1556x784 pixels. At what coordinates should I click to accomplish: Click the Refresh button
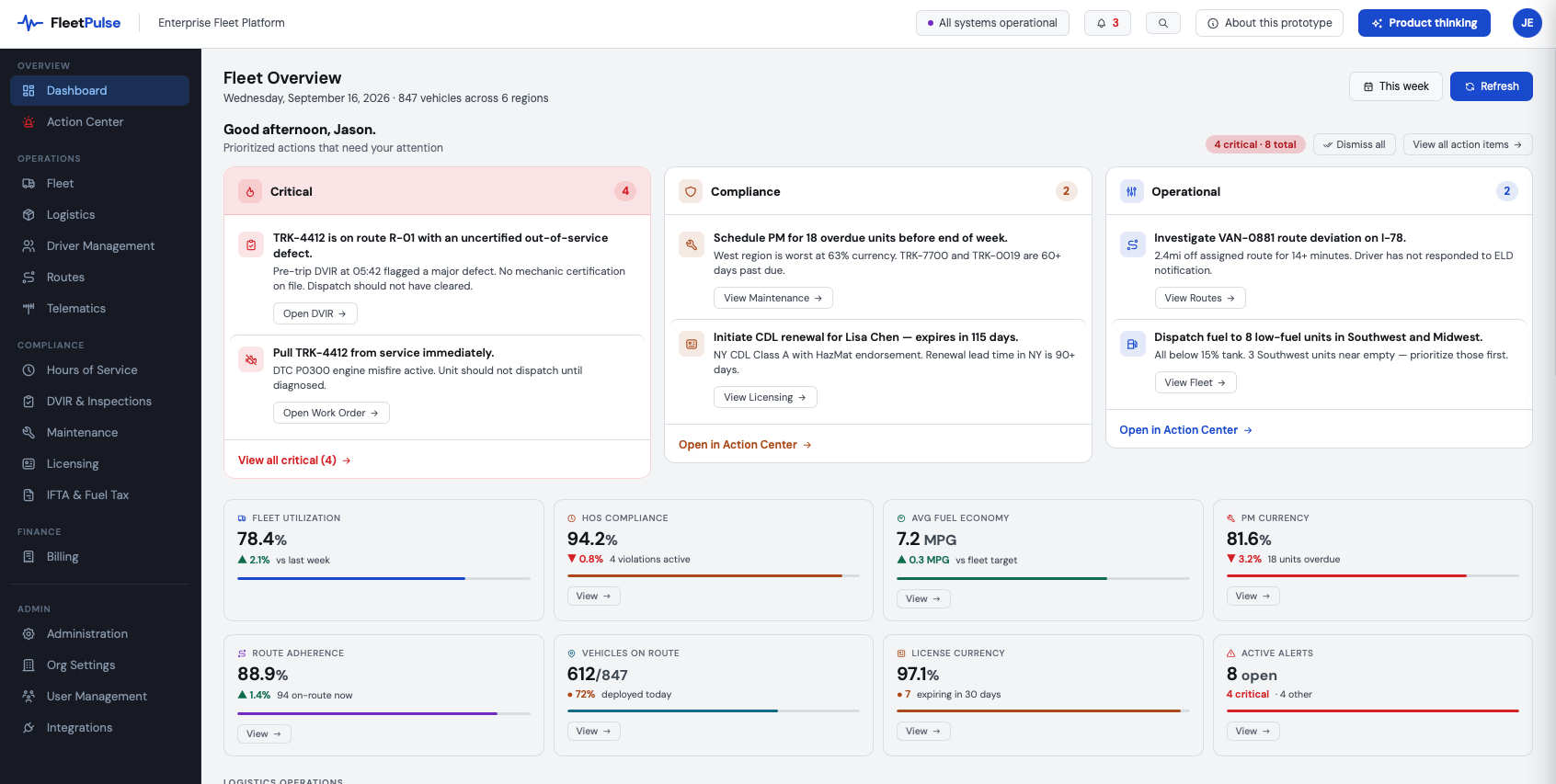tap(1491, 86)
